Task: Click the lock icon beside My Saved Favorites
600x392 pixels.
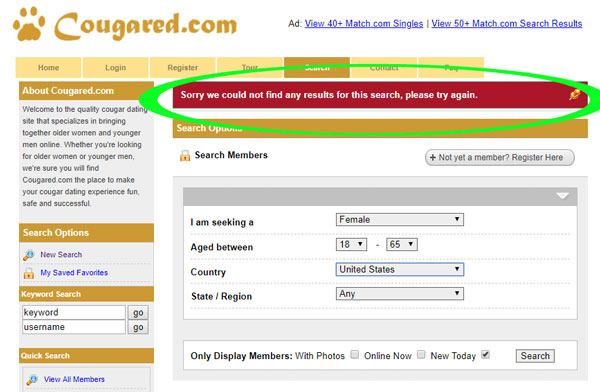Action: click(x=29, y=273)
